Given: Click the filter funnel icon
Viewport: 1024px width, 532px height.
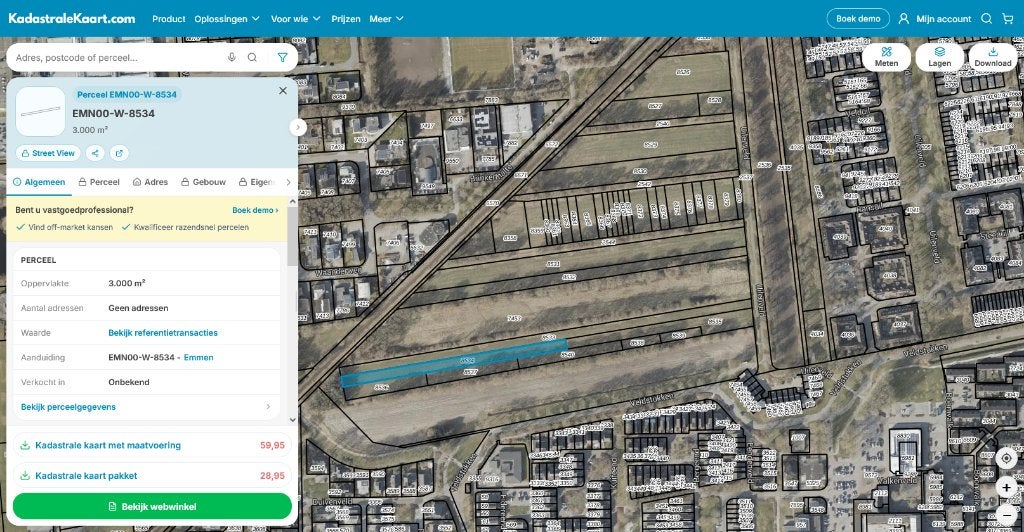Looking at the screenshot, I should pos(282,57).
